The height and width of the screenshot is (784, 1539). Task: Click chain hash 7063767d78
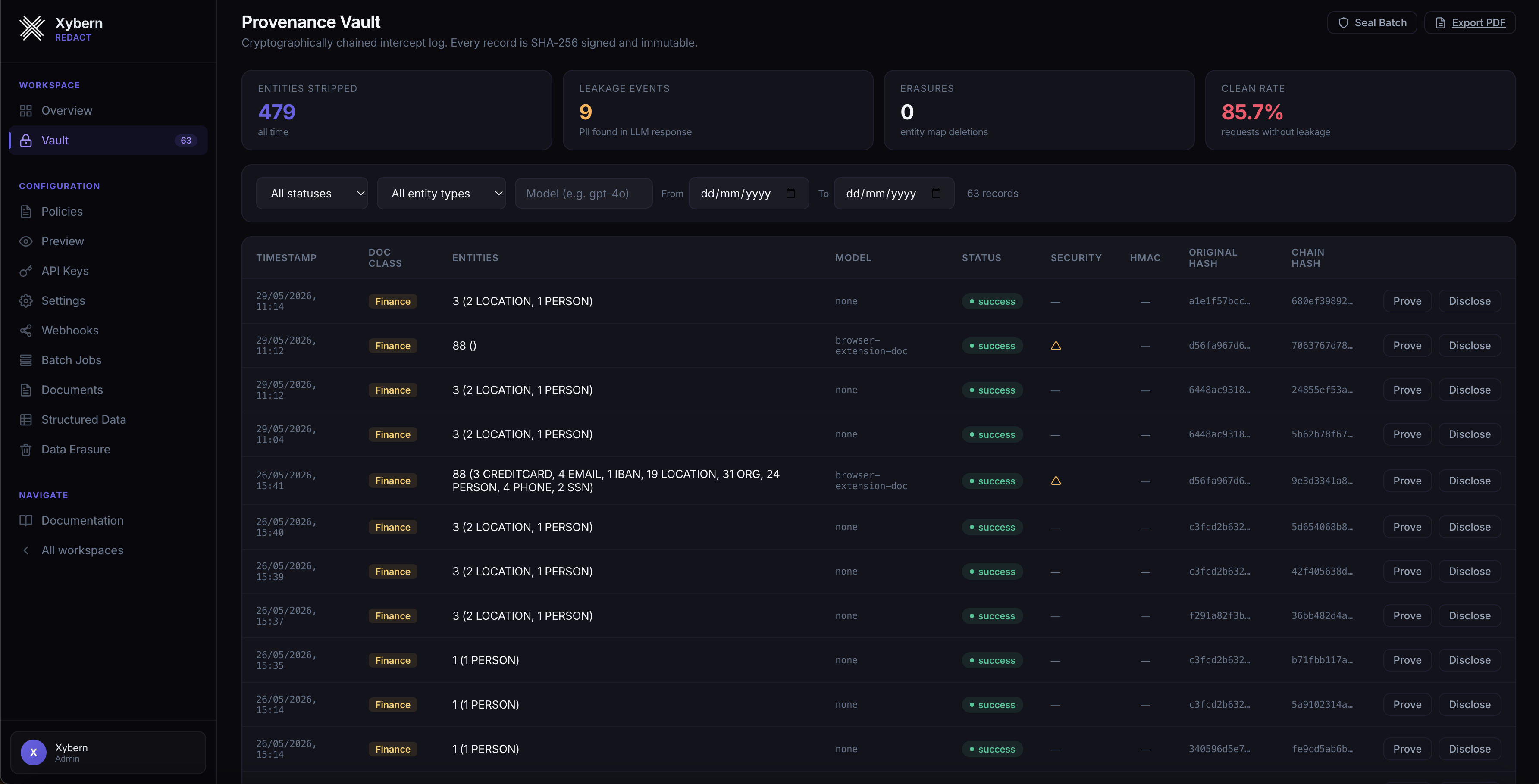(1322, 346)
